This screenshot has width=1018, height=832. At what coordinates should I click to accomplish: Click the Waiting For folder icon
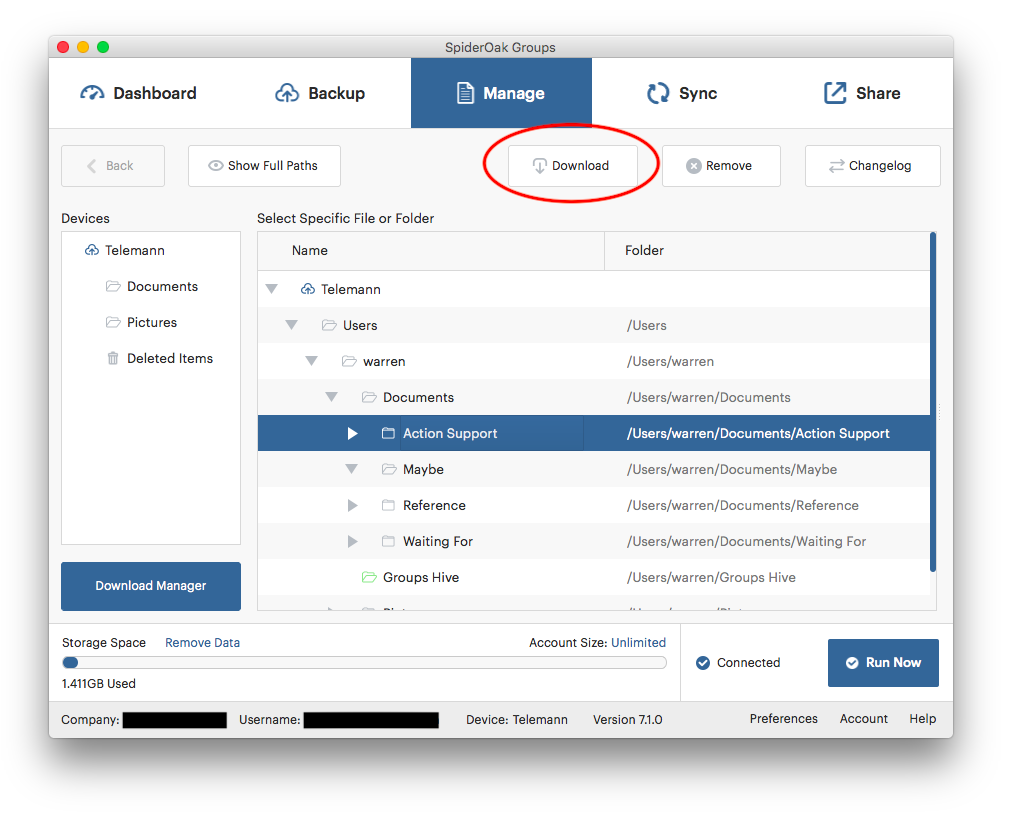pyautogui.click(x=388, y=541)
